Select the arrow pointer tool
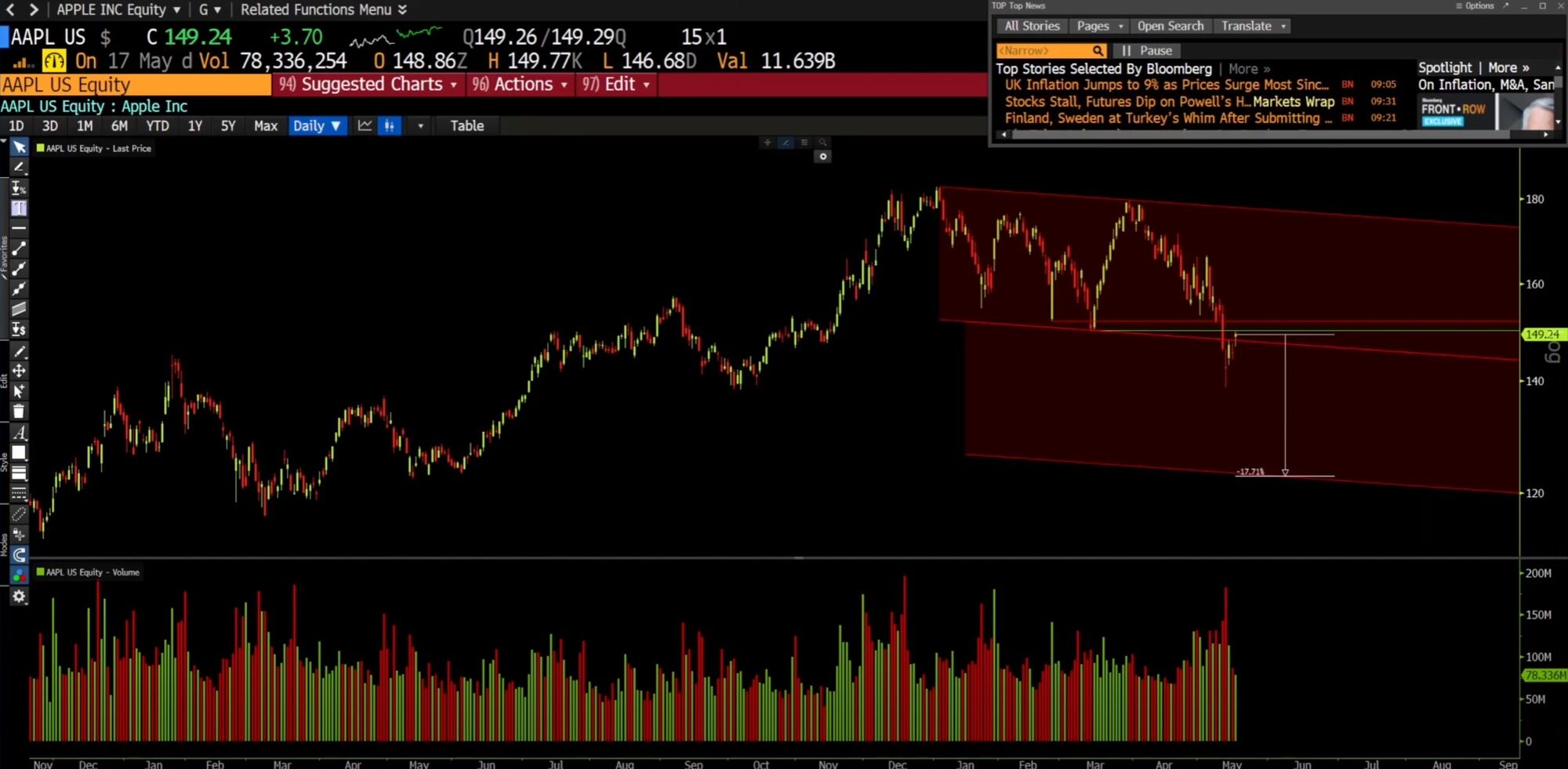The image size is (1568, 769). point(19,147)
